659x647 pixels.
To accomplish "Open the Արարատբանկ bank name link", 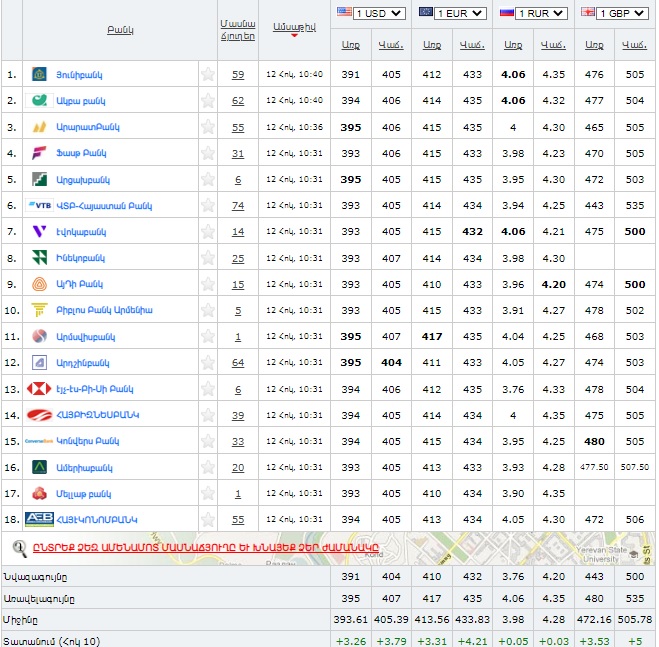I will pyautogui.click(x=88, y=127).
